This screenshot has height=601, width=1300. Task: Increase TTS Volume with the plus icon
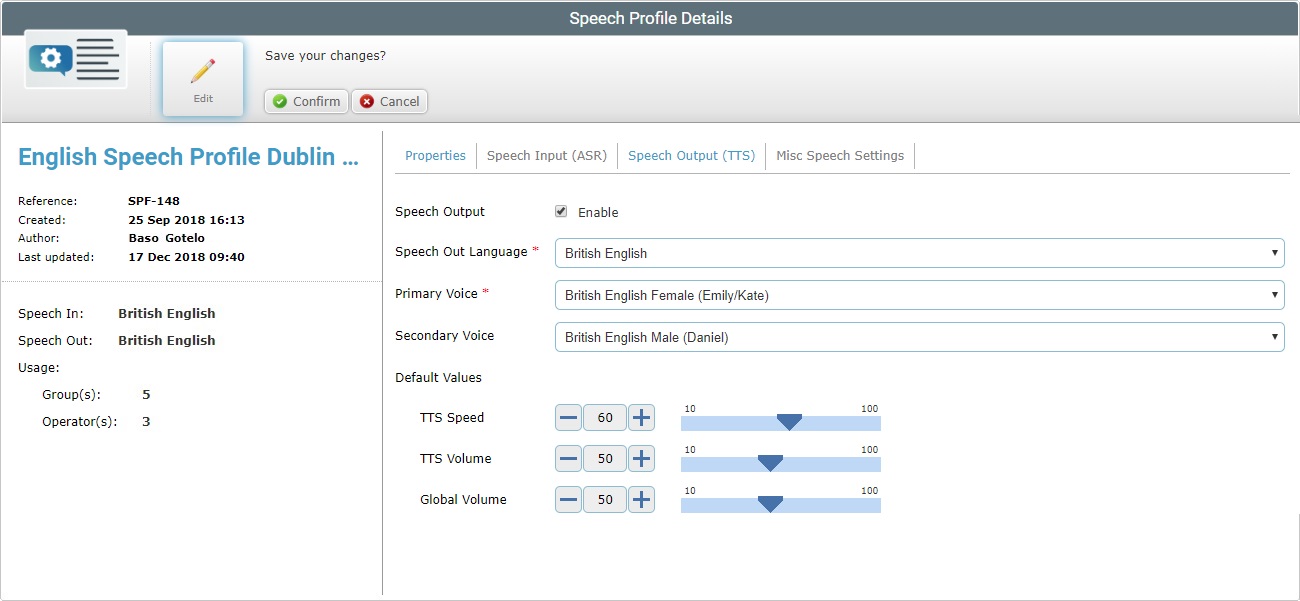[641, 458]
